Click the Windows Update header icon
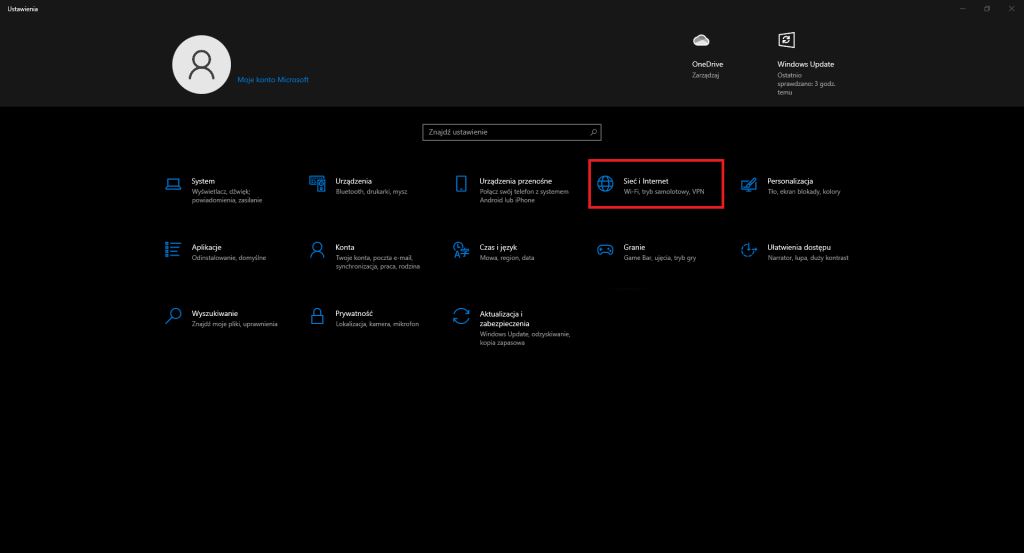This screenshot has height=553, width=1024. [x=787, y=40]
